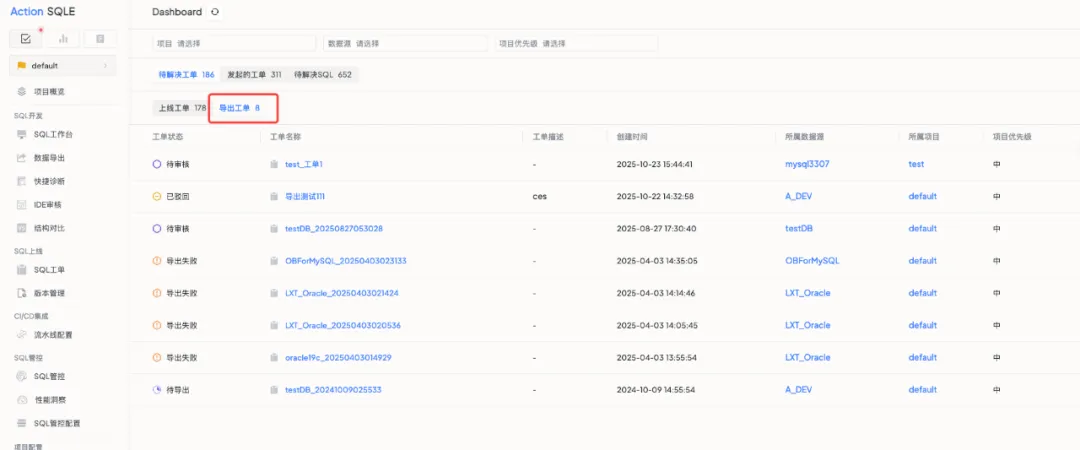Open work order OBForMySQL_20250403023133

point(345,261)
